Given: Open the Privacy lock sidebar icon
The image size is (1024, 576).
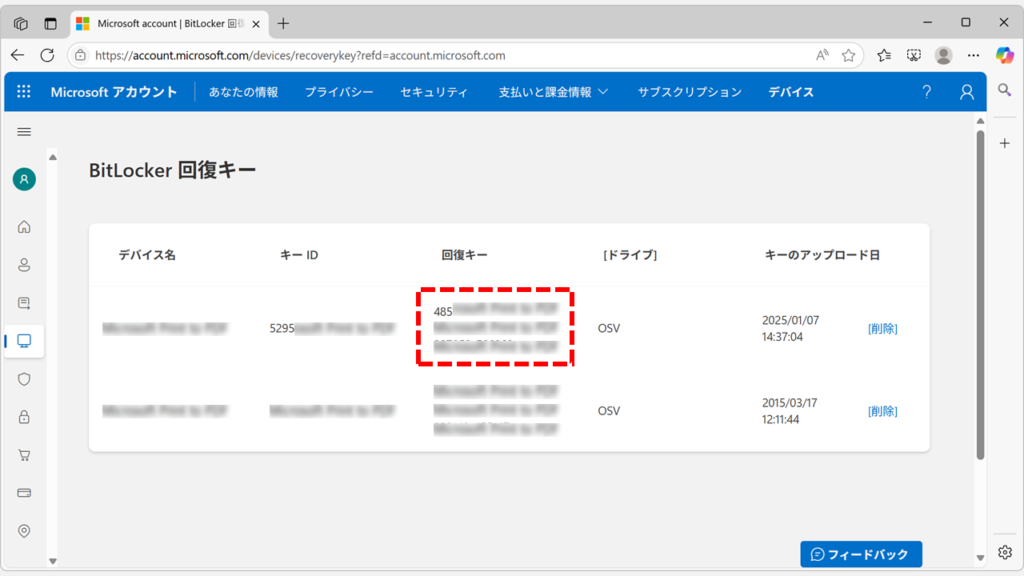Looking at the screenshot, I should click(24, 417).
